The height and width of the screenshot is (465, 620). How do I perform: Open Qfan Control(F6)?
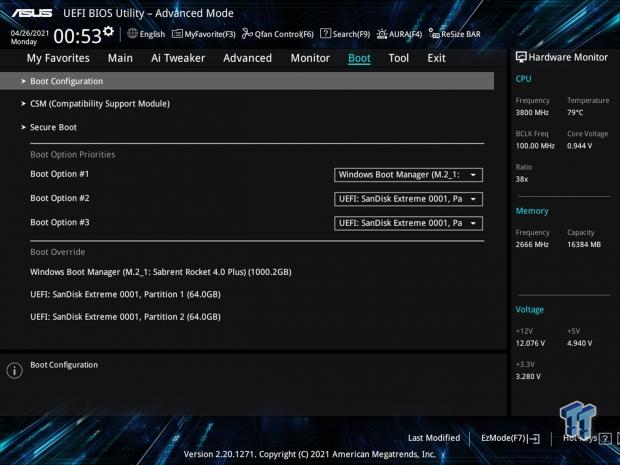[x=278, y=34]
